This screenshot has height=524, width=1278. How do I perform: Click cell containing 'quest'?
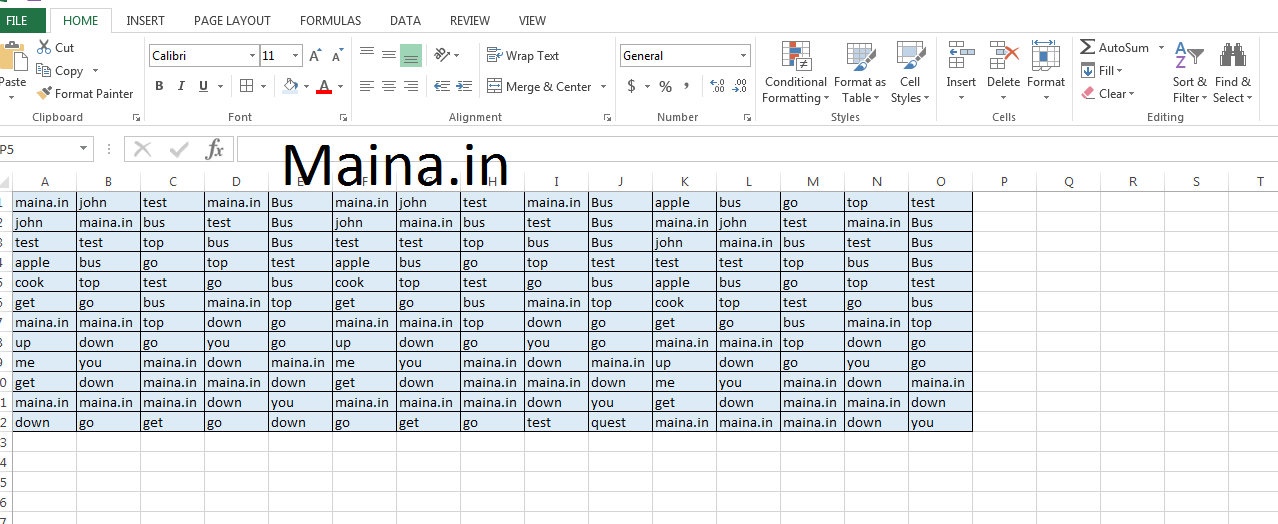click(620, 422)
